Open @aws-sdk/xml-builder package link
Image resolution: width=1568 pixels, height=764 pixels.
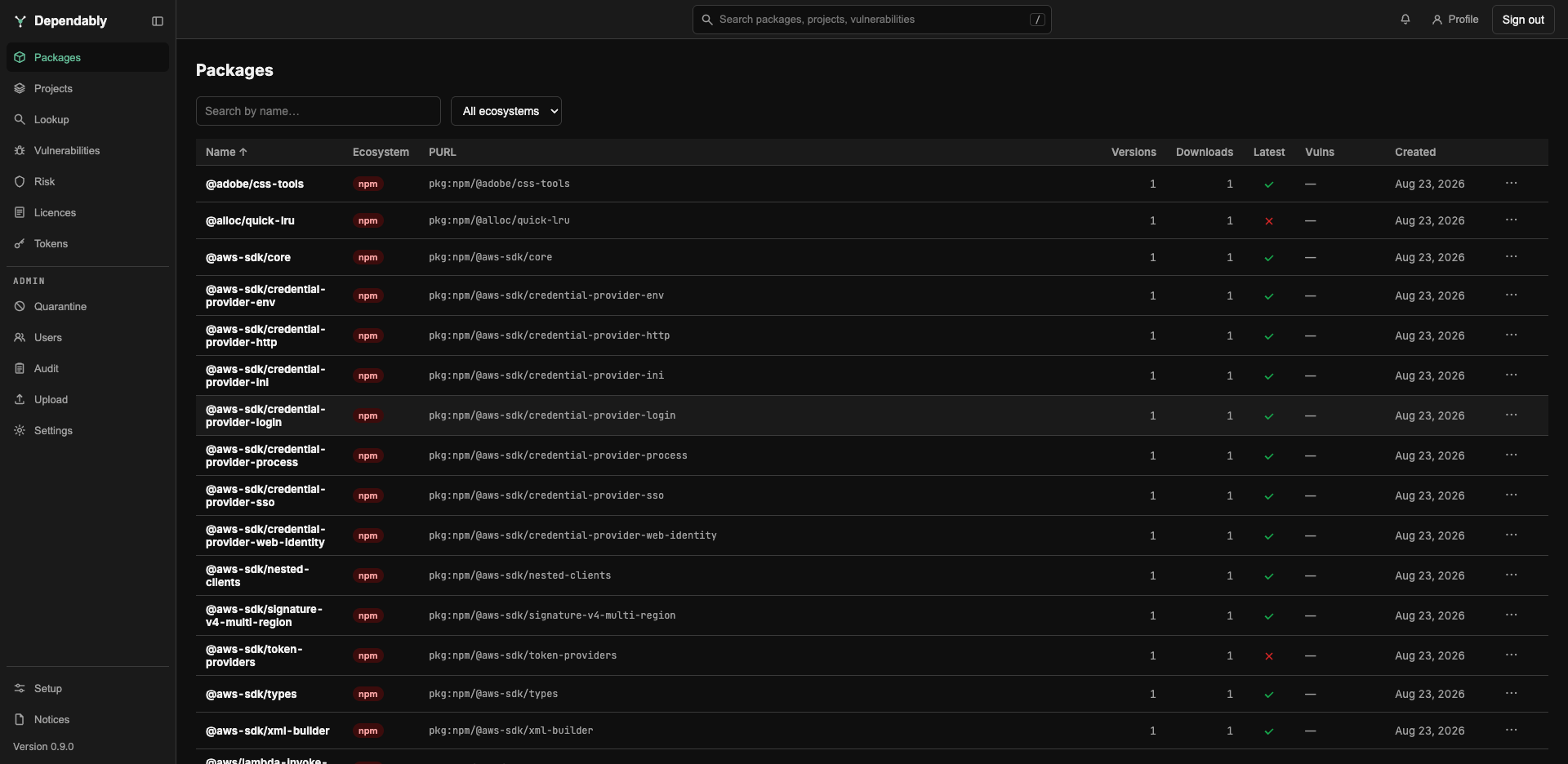[x=268, y=731]
